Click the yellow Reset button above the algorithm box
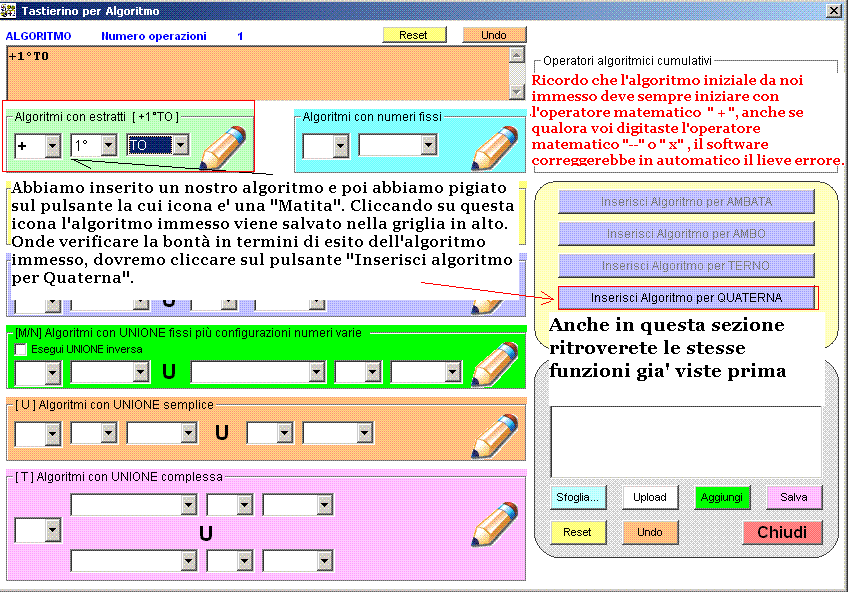848x592 pixels. point(414,35)
